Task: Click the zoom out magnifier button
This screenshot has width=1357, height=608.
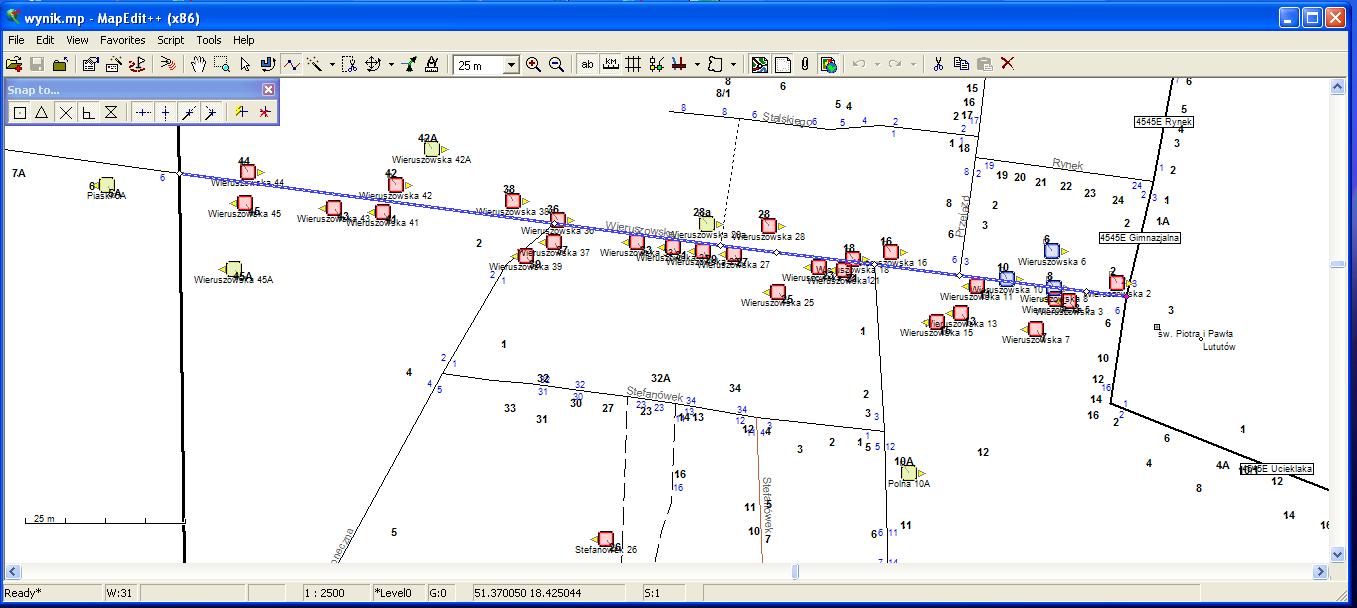Action: tap(556, 64)
